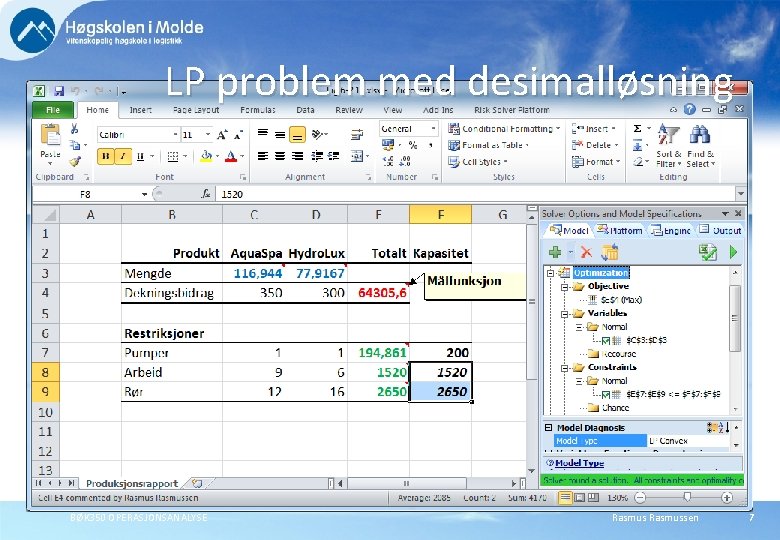Click the Align Text Left icon
This screenshot has width=780, height=540.
[263, 156]
